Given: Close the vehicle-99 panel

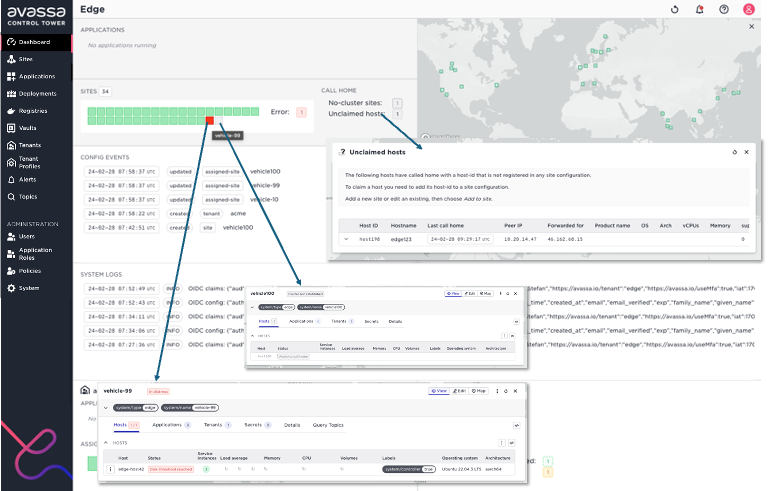Looking at the screenshot, I should (515, 391).
